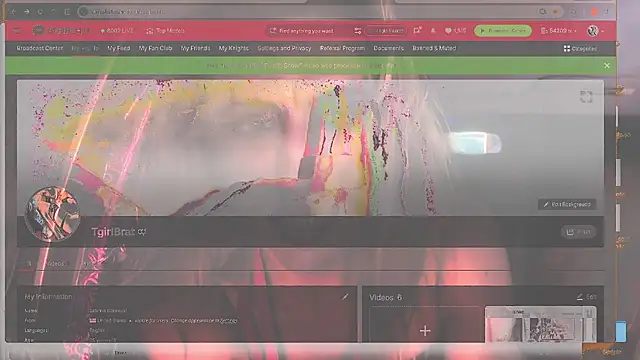Open the messages icon with red badge
640x360 pixels.
[x=417, y=30]
